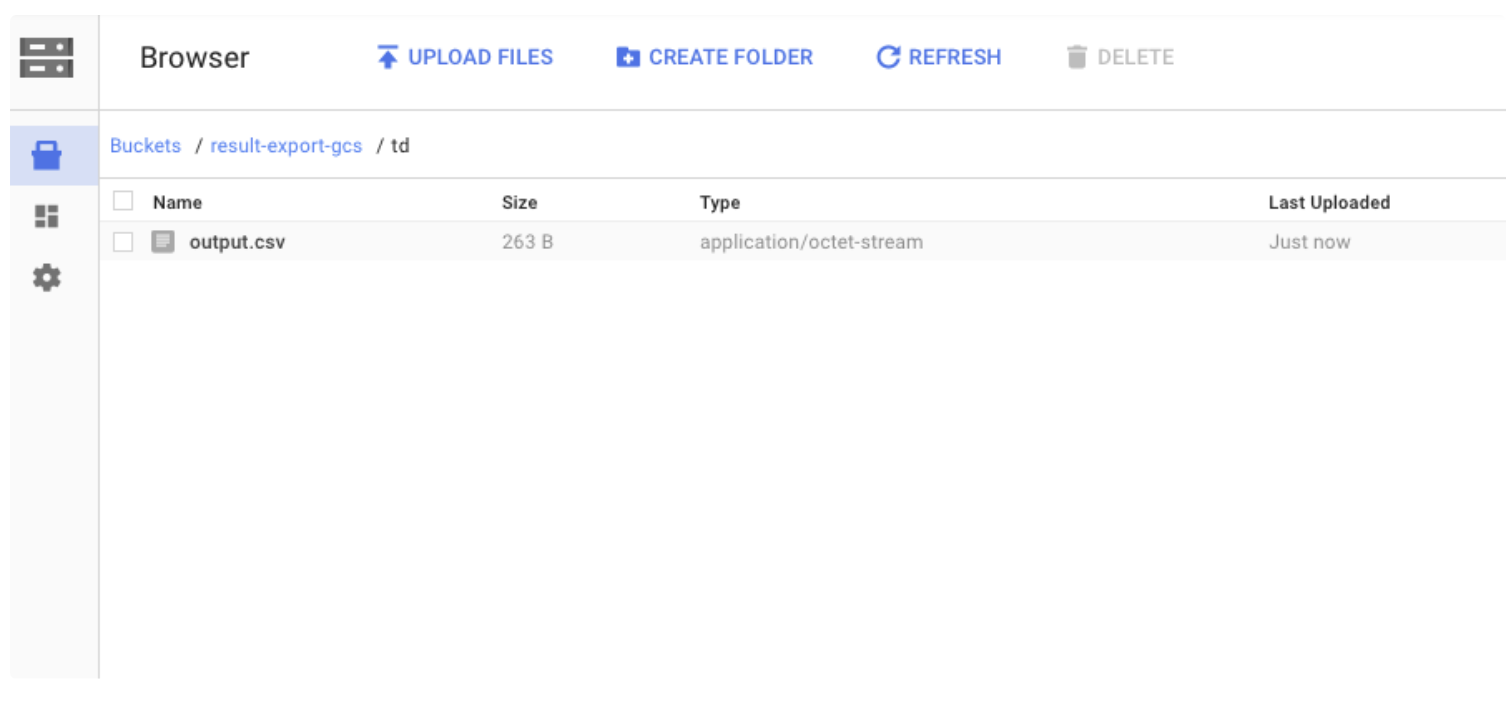Click the Delete trash can icon
Screen dimensions: 1512x714
1076,57
